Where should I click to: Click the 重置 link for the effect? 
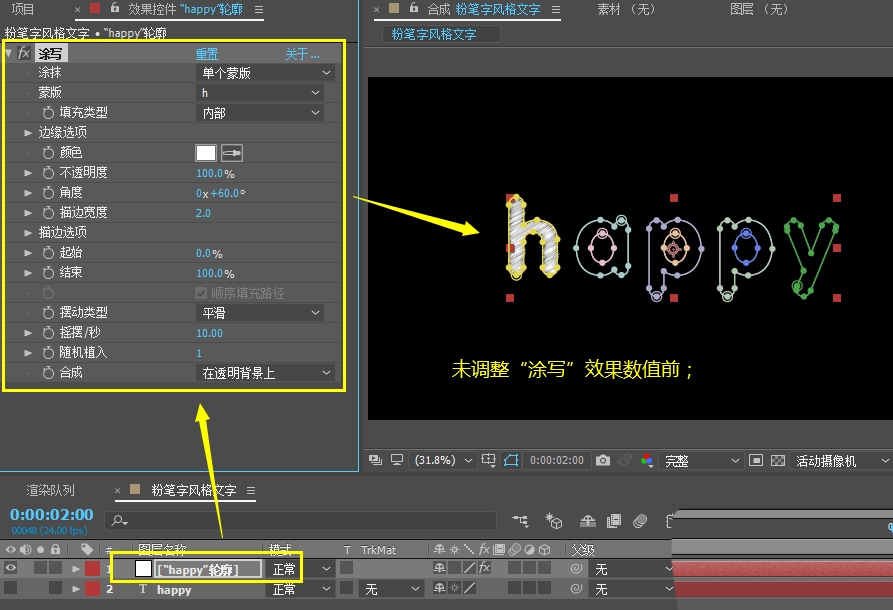click(x=208, y=54)
